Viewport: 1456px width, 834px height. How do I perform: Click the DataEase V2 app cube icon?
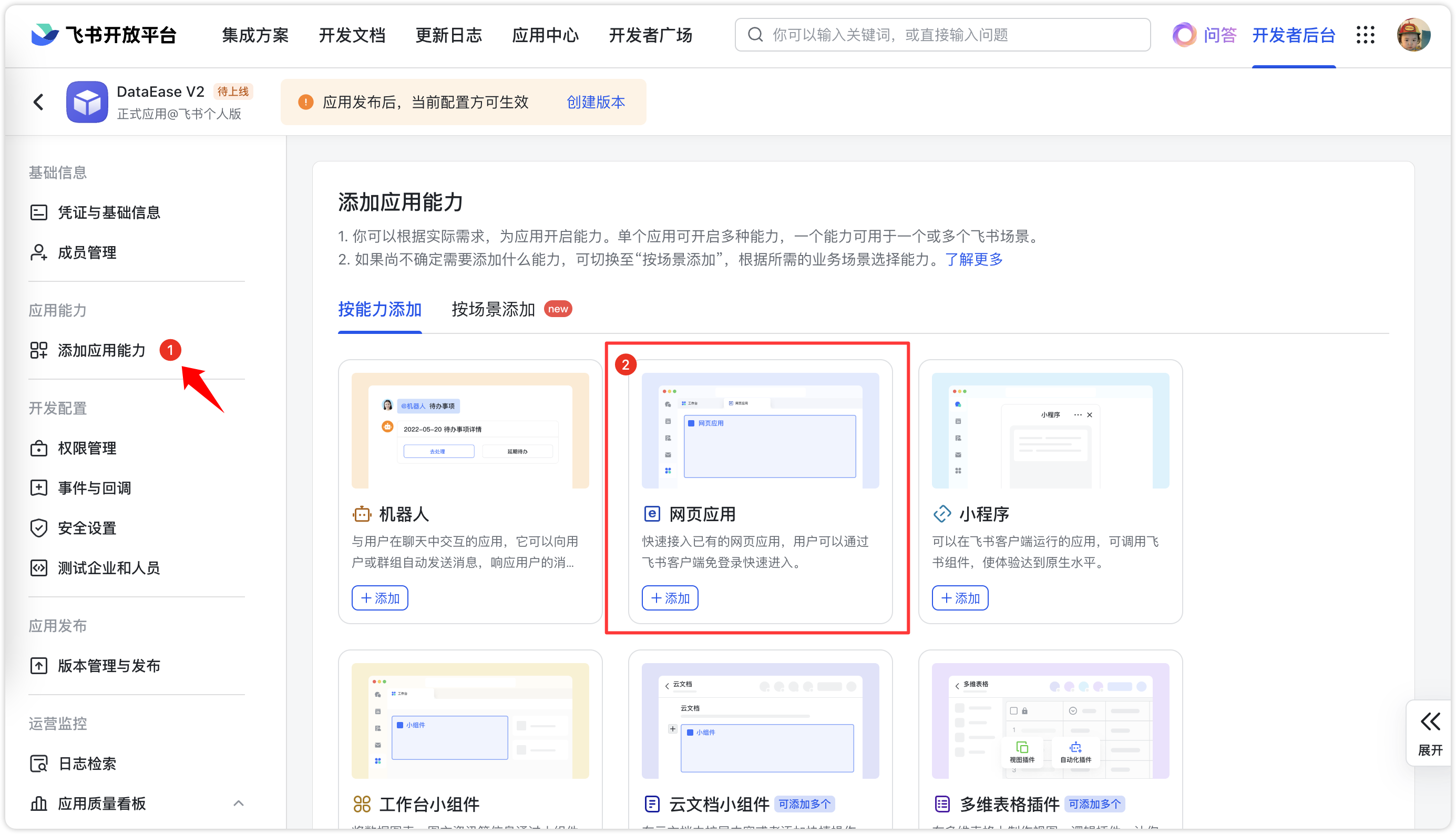(87, 102)
